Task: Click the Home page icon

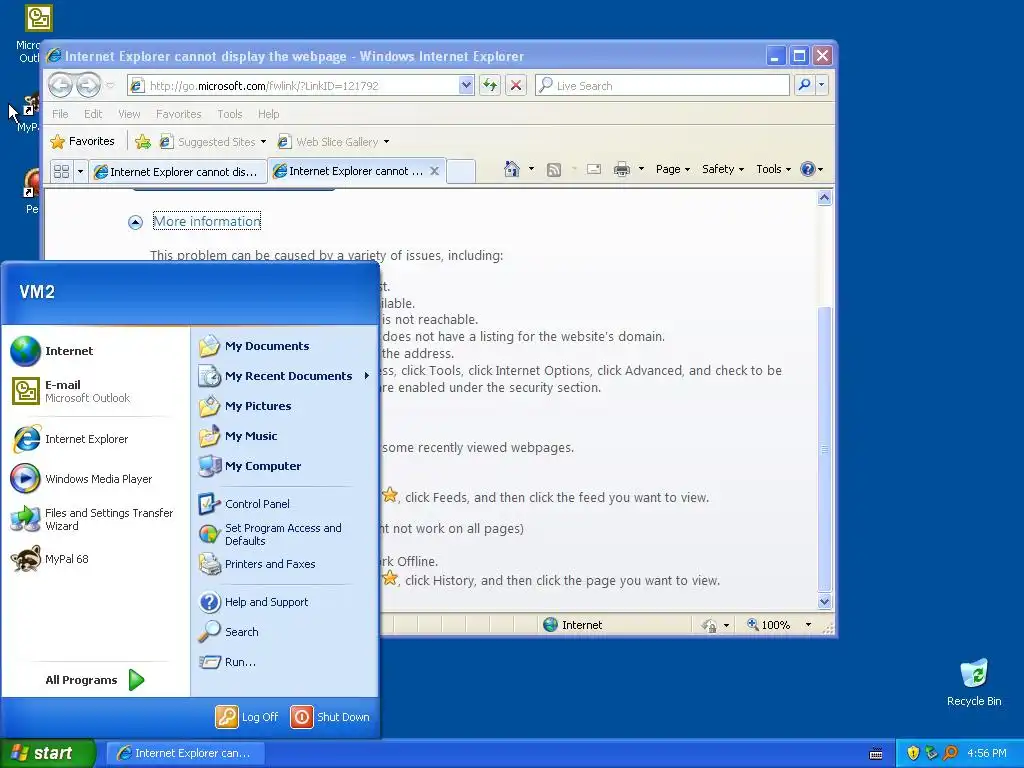Action: click(x=512, y=169)
